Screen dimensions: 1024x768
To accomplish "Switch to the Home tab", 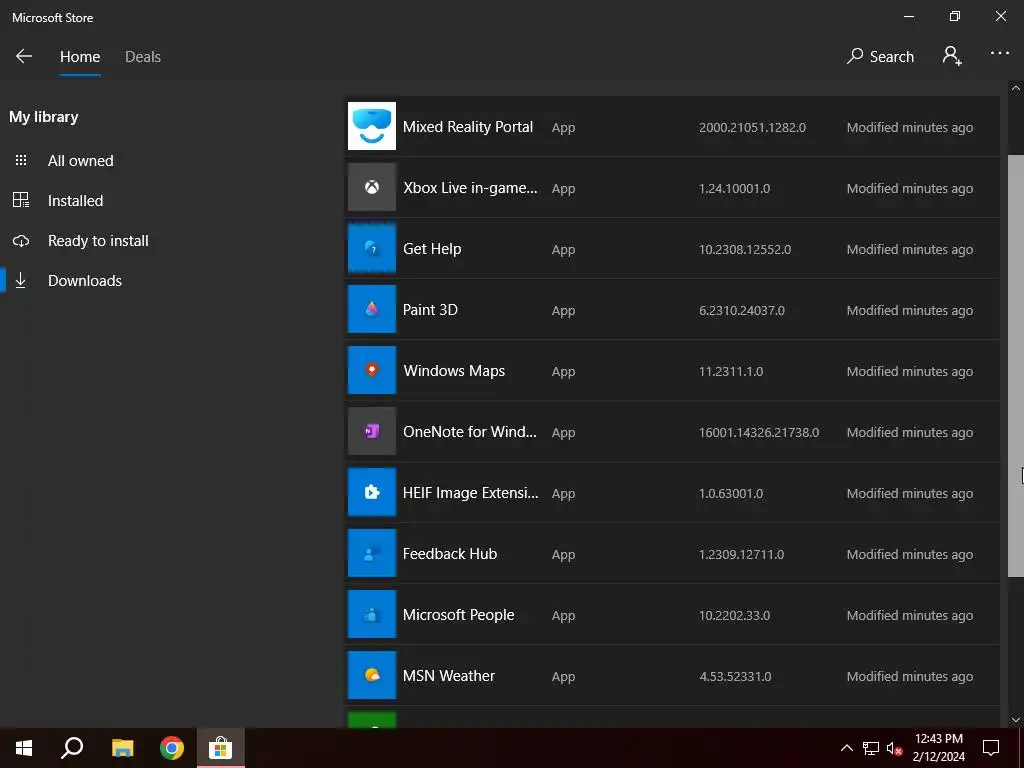I will click(x=80, y=57).
